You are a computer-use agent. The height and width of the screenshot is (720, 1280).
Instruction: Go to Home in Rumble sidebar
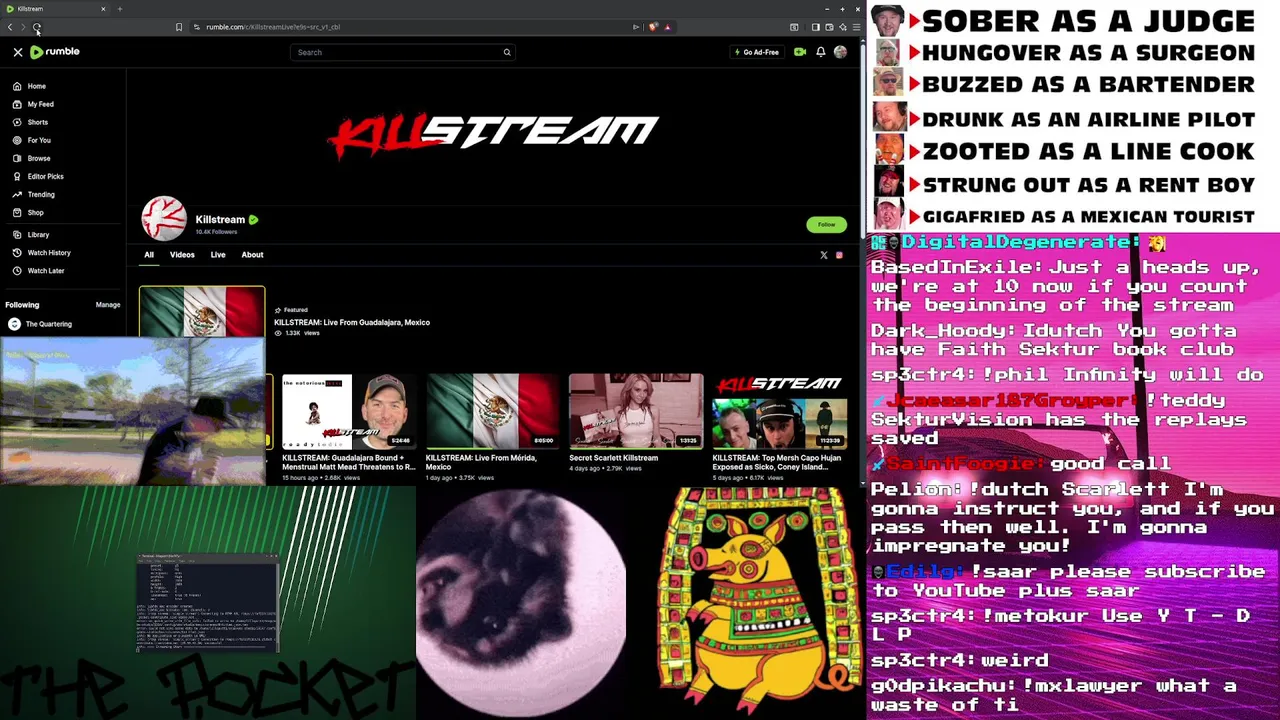coord(36,86)
